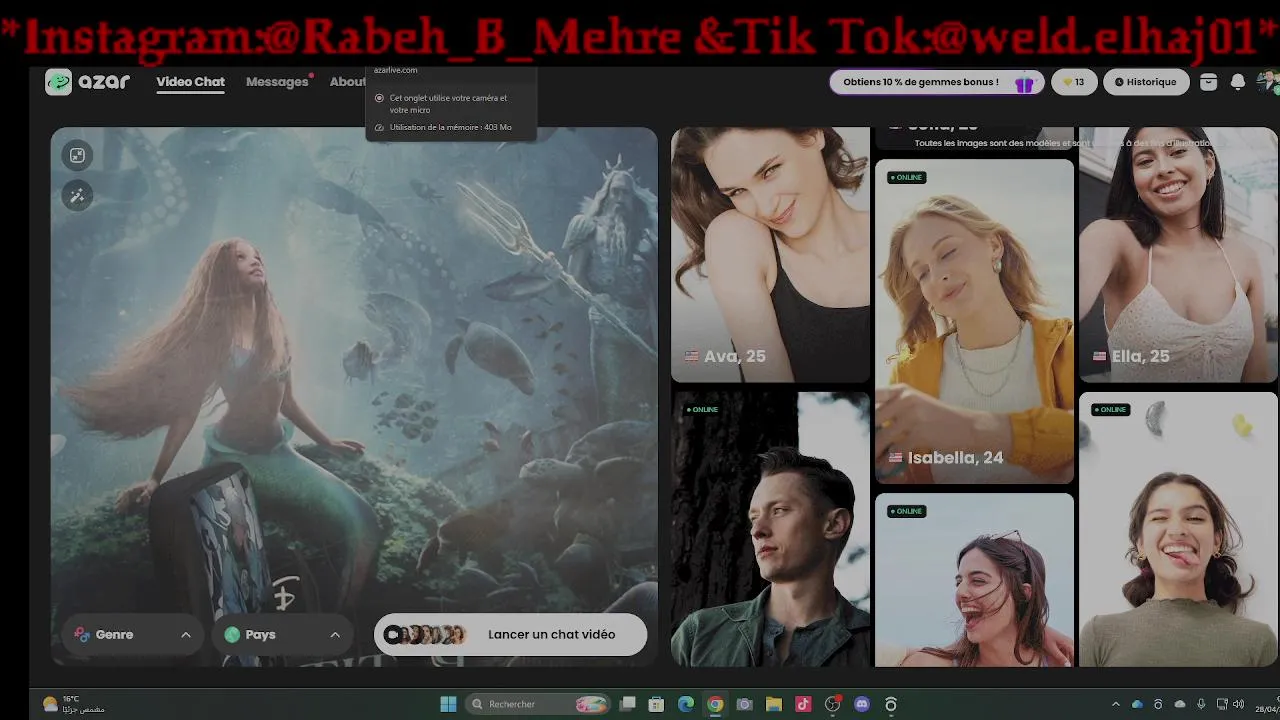Image resolution: width=1280 pixels, height=720 pixels.
Task: Open the shop bag icon
Action: [1208, 82]
